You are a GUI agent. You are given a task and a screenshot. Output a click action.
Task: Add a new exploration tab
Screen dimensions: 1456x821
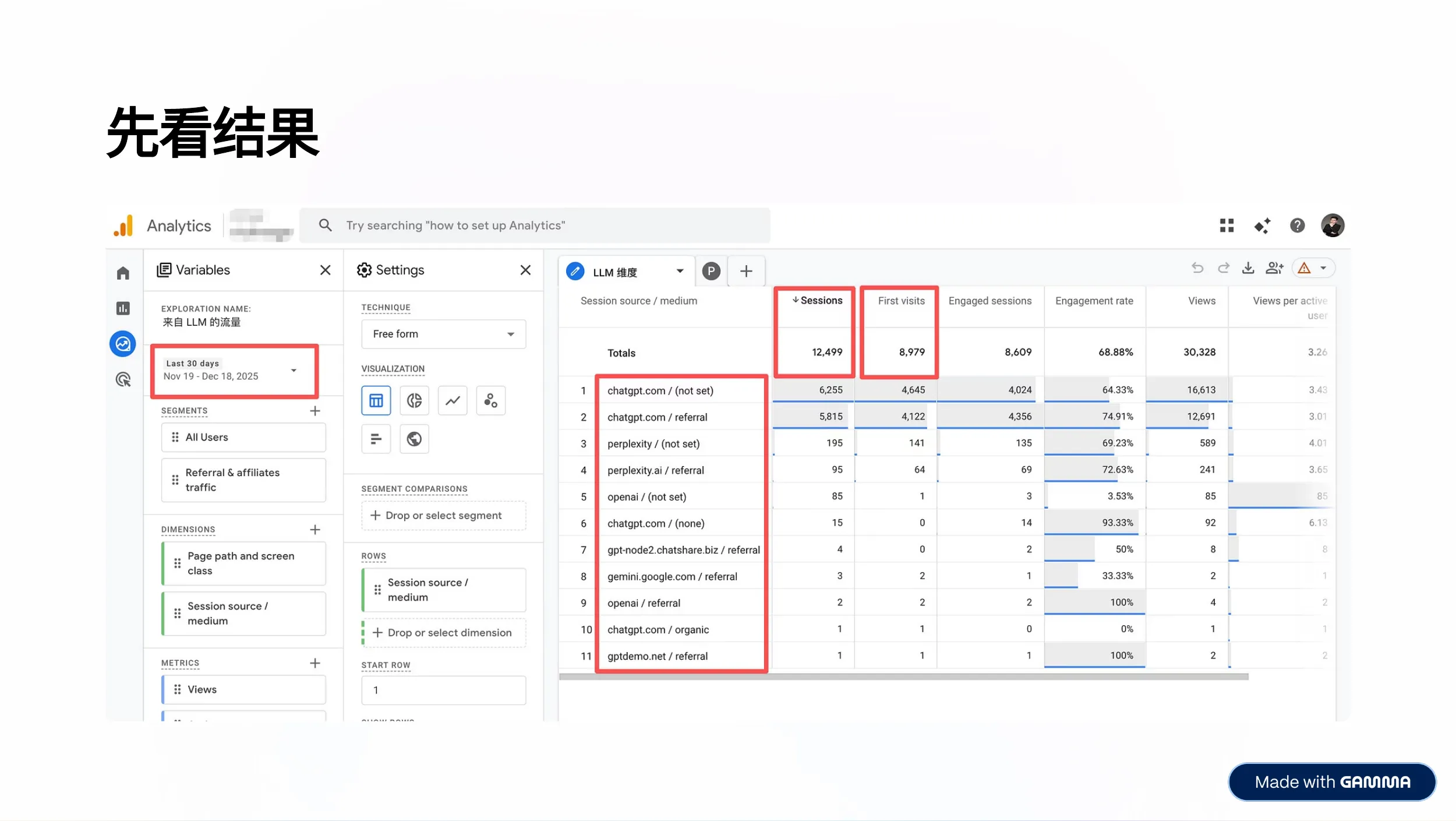point(746,272)
